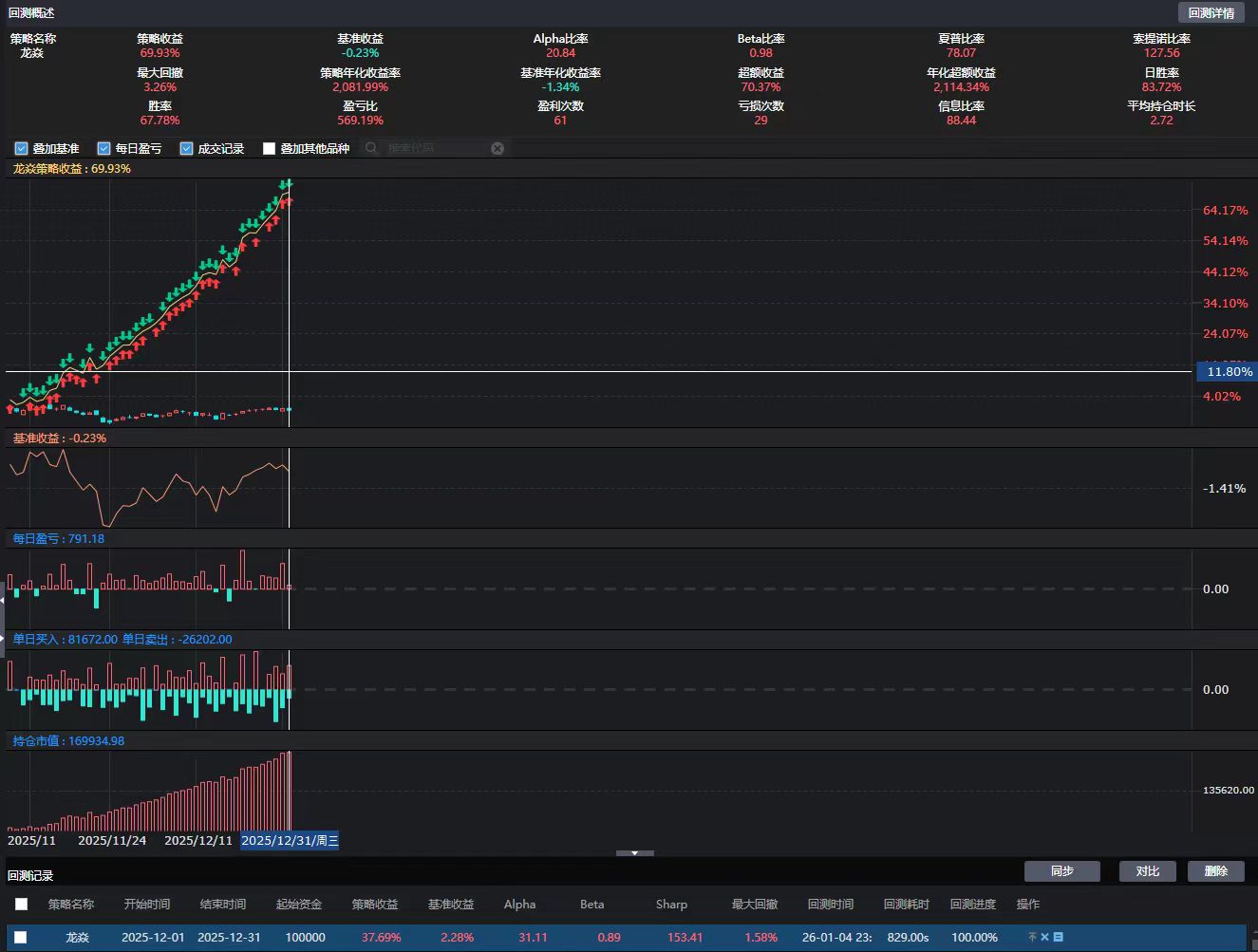The image size is (1258, 952).
Task: Disable the 成交记录 checkbox
Action: tap(187, 148)
